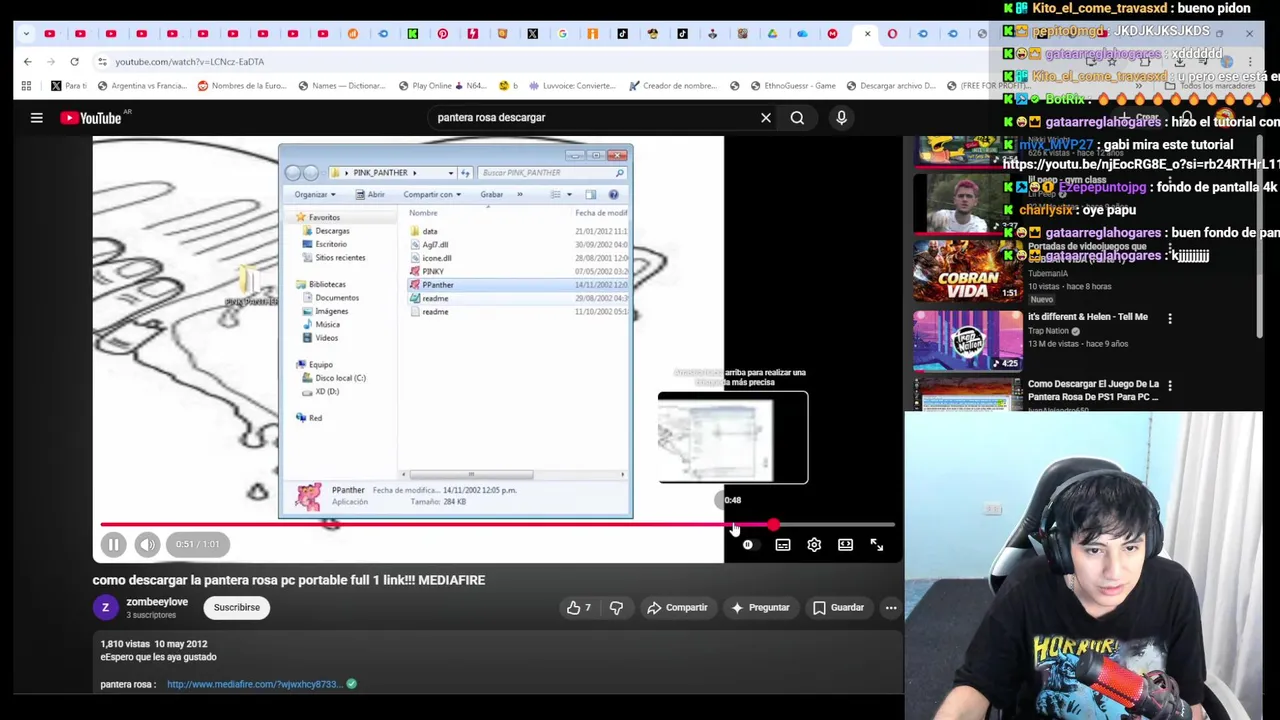Run the search with the magnifier button

(x=797, y=118)
